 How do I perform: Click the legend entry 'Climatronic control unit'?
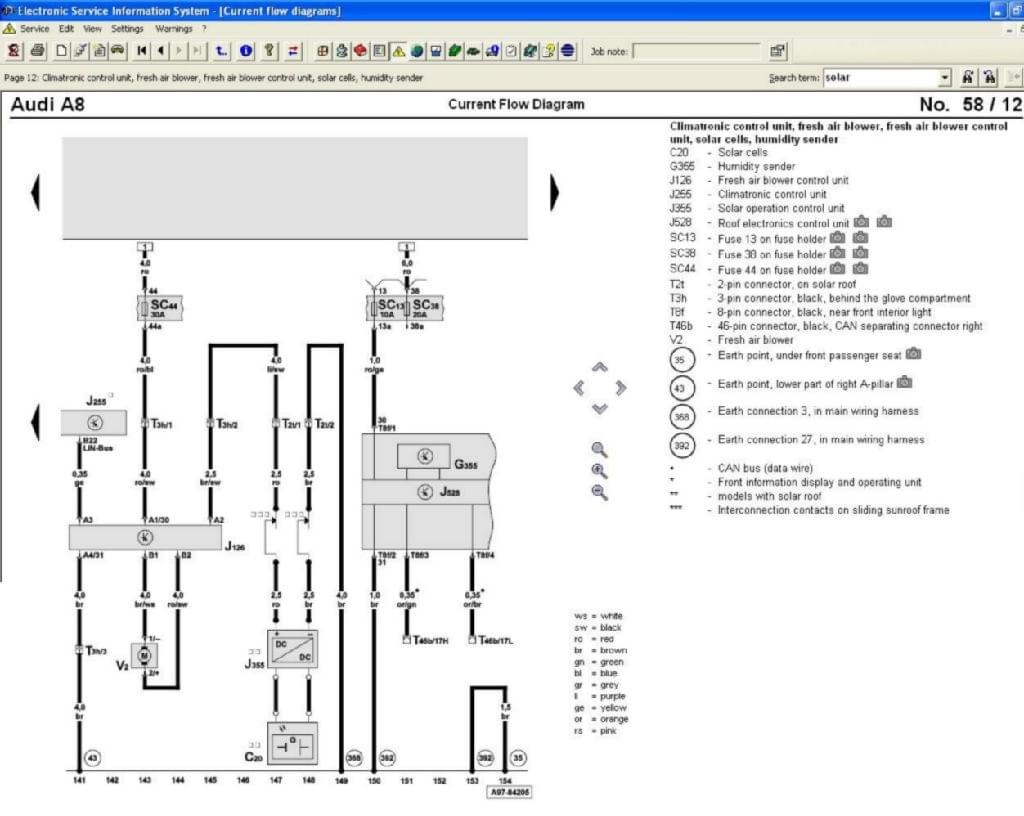coord(772,194)
